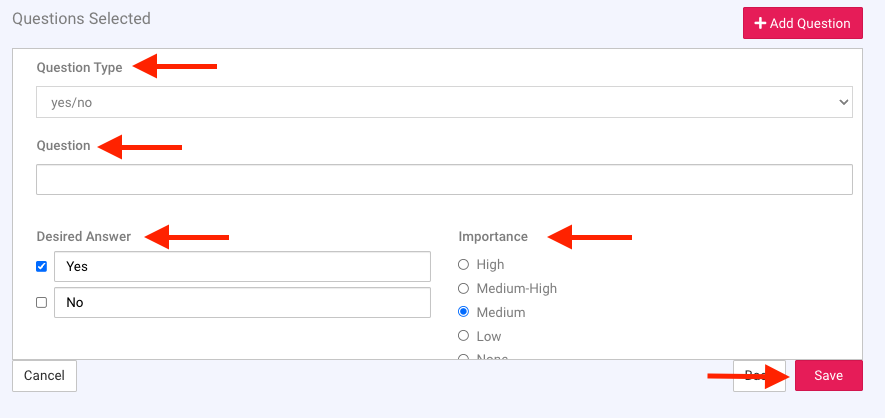Screen dimensions: 885x418
Task: Set importance to Low
Action: pyautogui.click(x=463, y=336)
